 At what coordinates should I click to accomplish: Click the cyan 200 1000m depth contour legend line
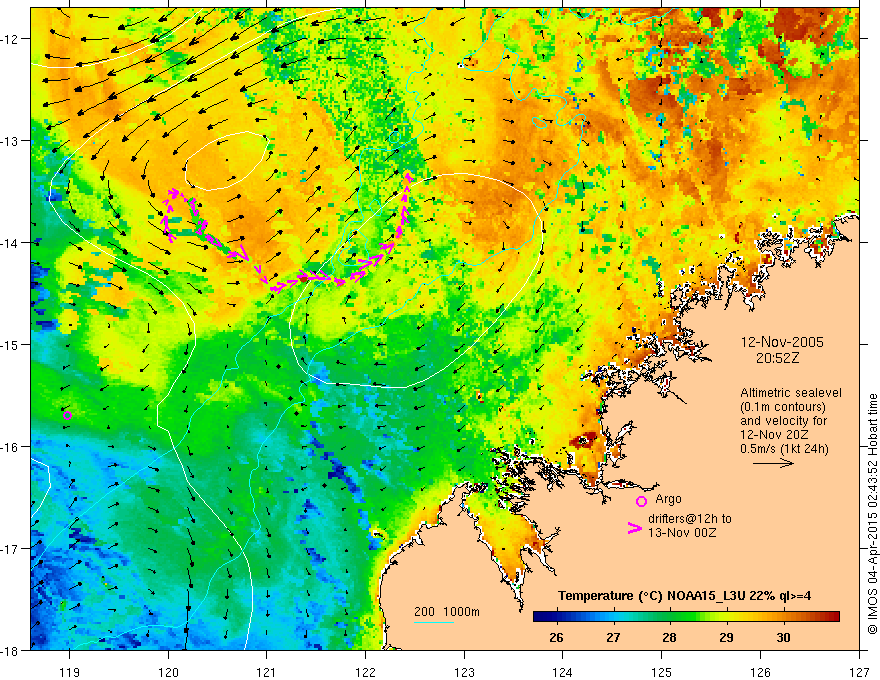point(434,622)
